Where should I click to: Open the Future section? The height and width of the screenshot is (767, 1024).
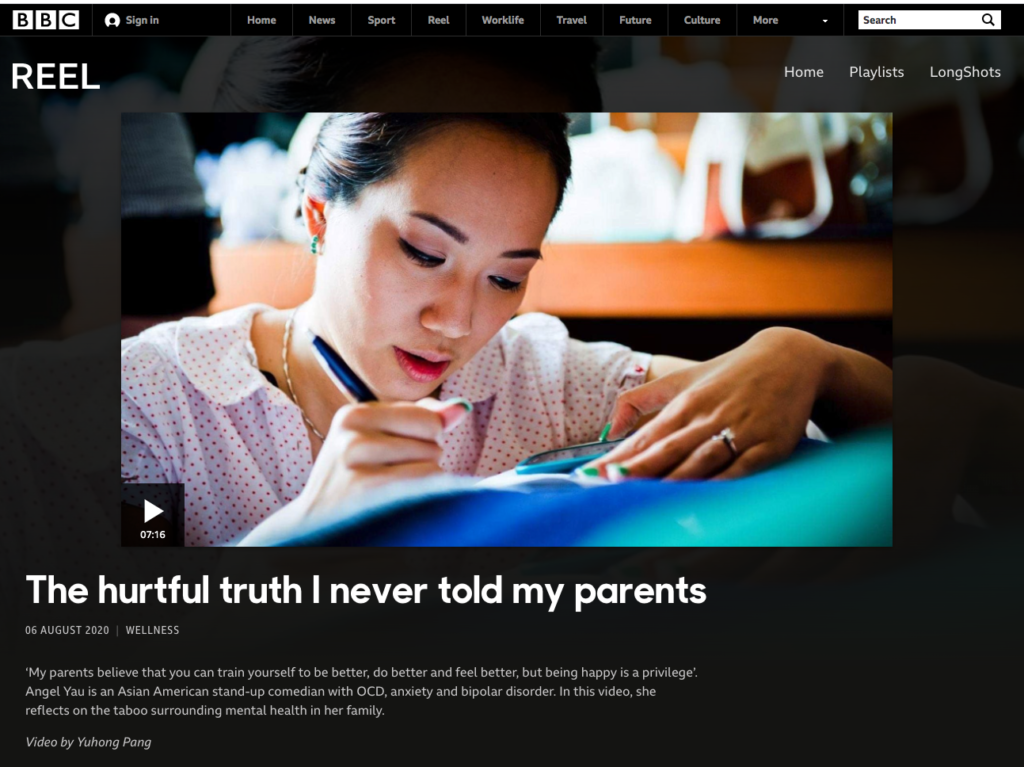pos(635,20)
